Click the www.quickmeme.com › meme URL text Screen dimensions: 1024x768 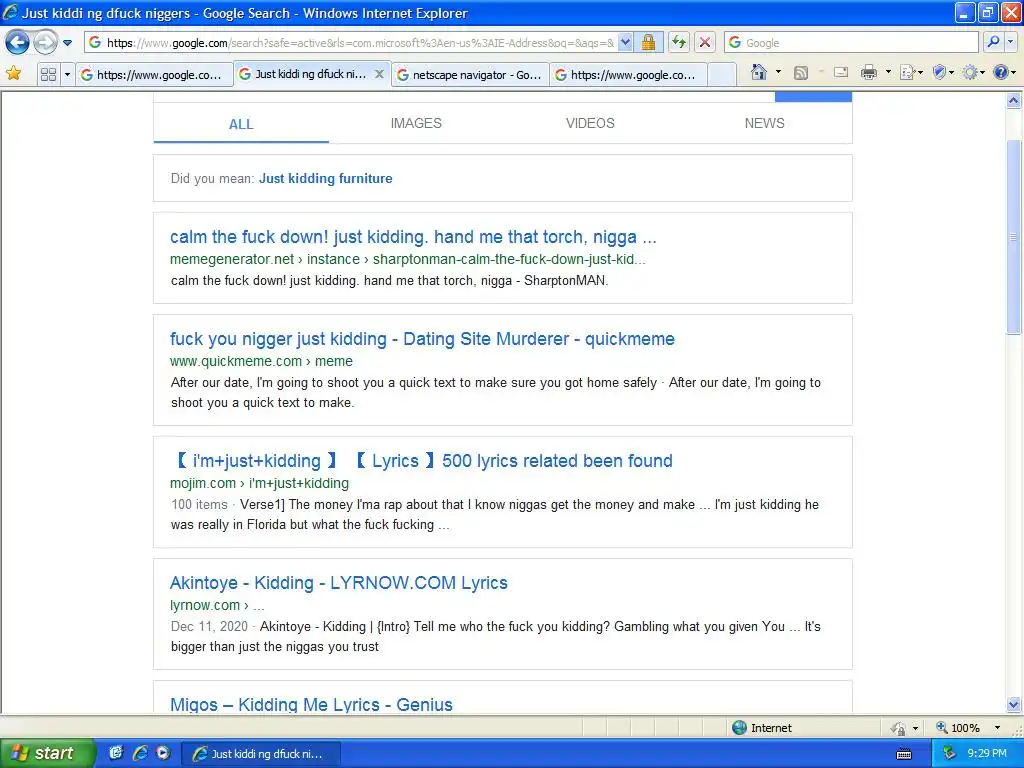[x=261, y=361]
